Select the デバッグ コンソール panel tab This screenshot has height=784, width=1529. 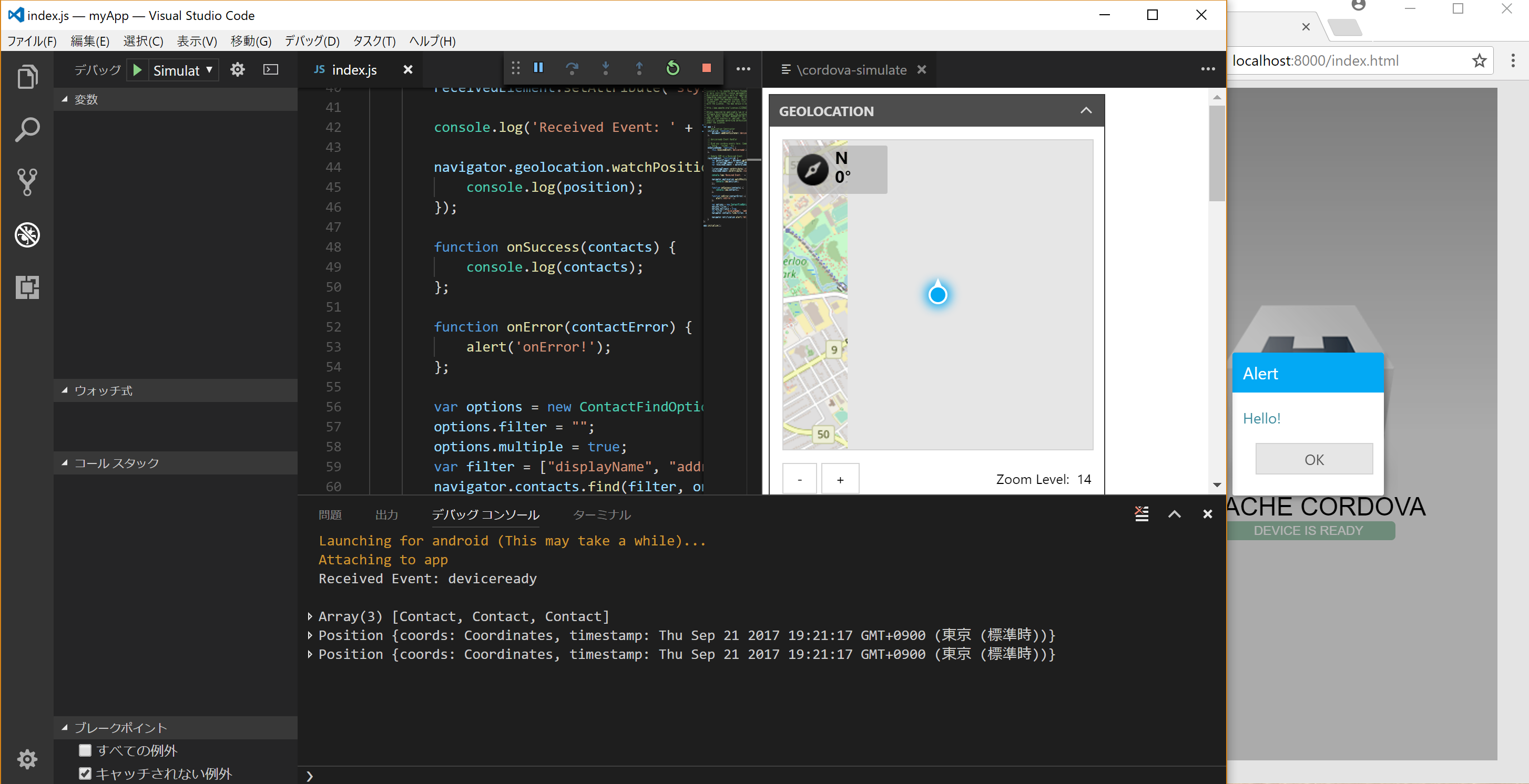(x=485, y=515)
